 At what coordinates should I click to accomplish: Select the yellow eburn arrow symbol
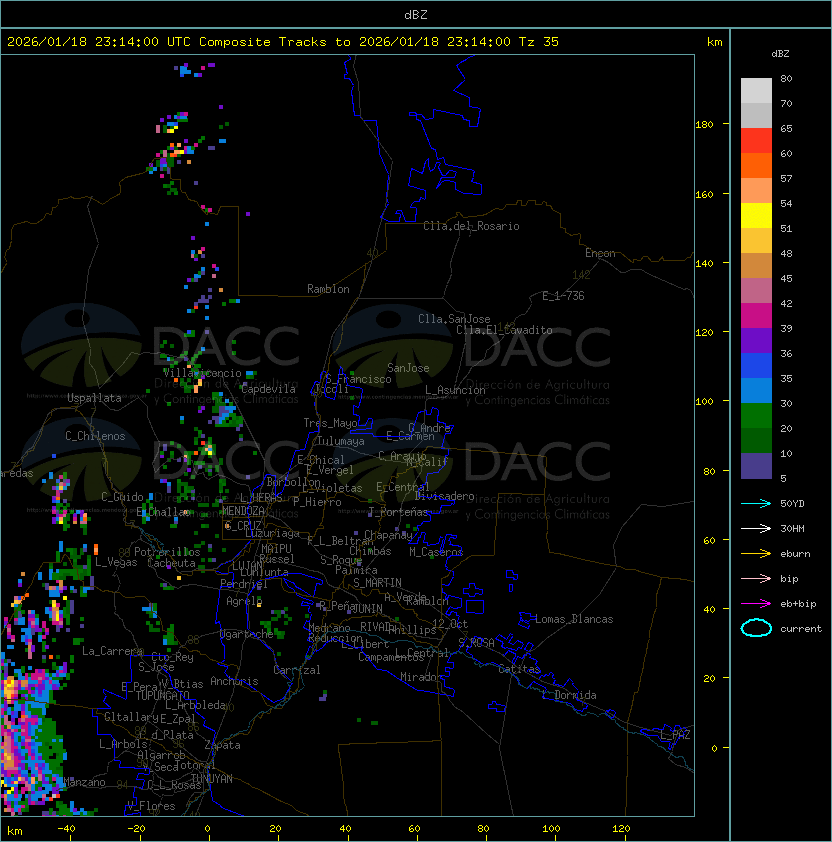click(x=756, y=554)
